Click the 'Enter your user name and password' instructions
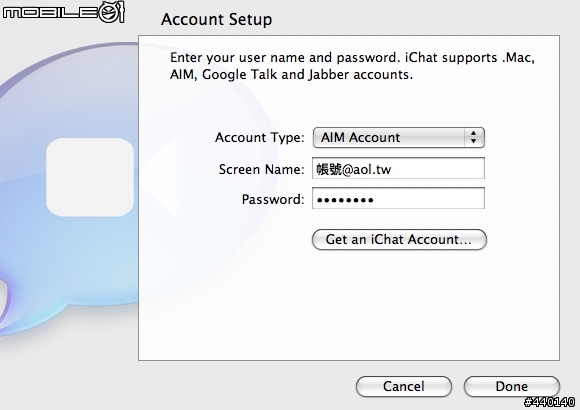 pyautogui.click(x=352, y=66)
